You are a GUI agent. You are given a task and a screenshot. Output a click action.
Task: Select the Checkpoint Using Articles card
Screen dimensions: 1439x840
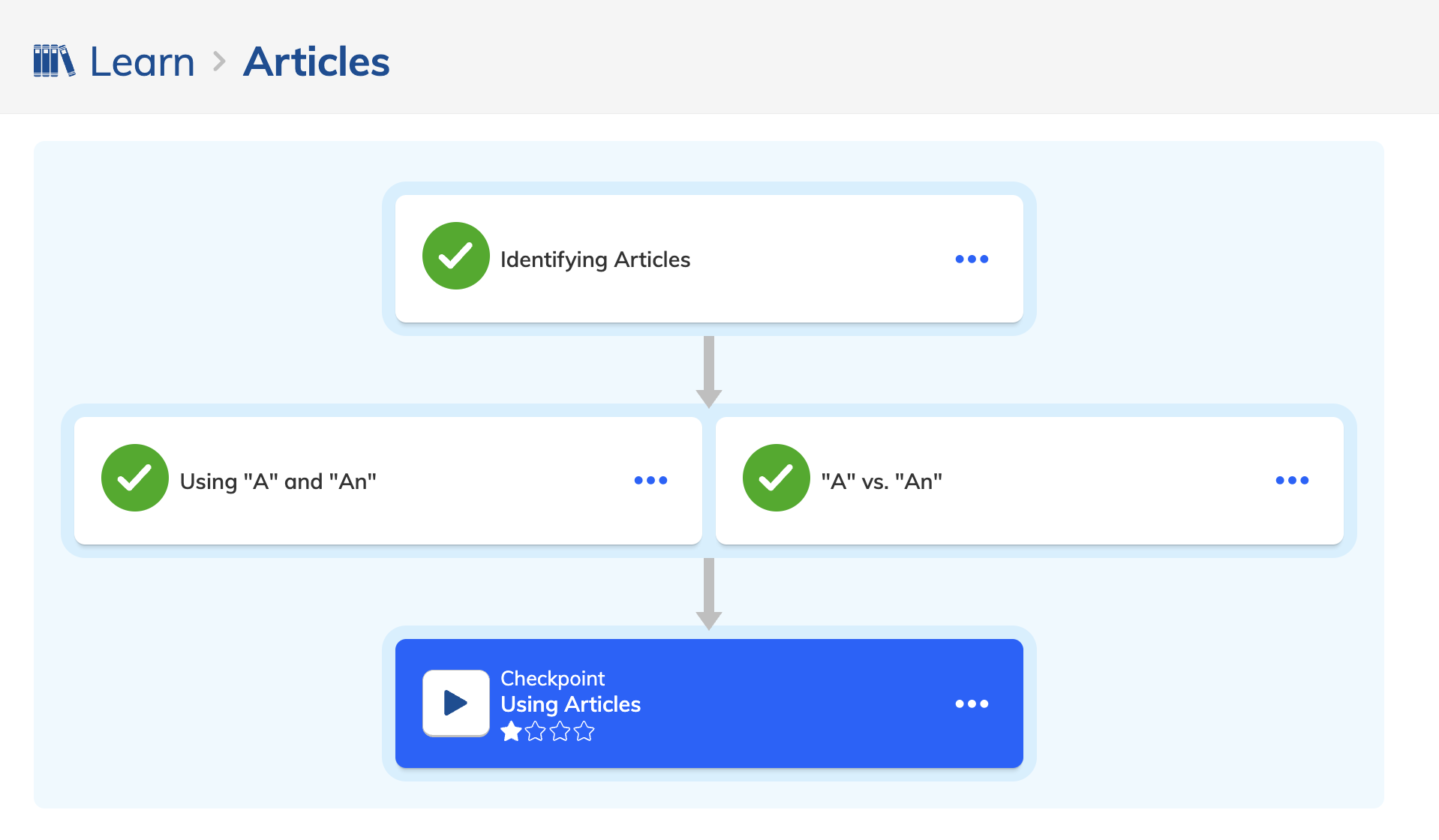[709, 703]
